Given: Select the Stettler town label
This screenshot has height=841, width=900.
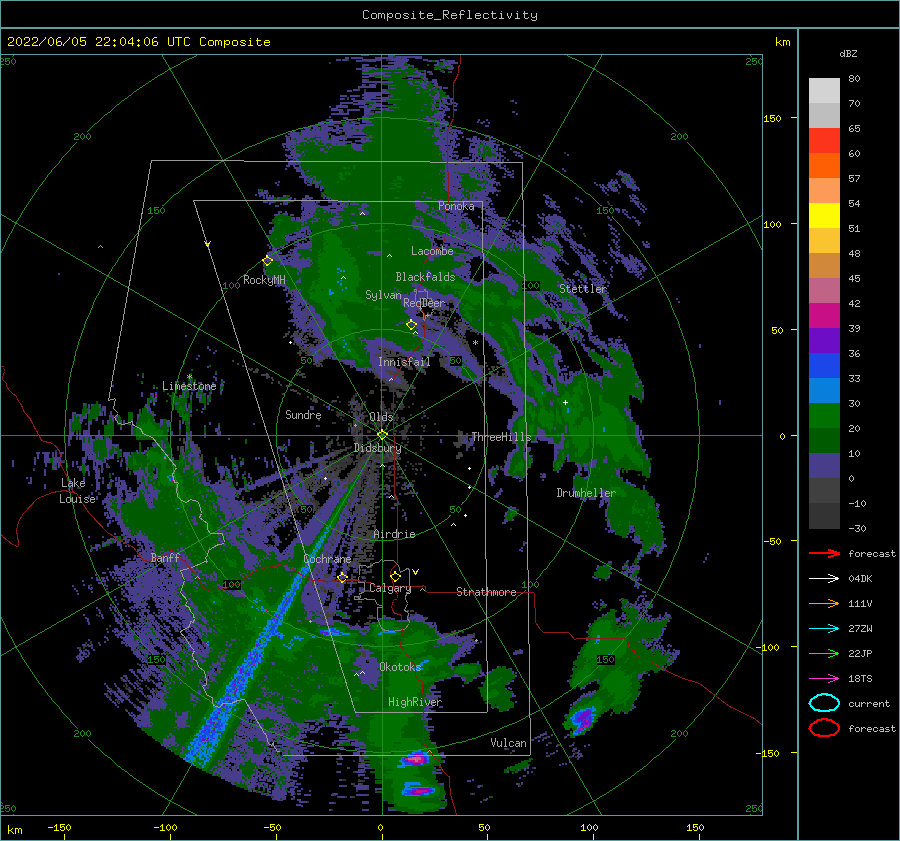Looking at the screenshot, I should [583, 289].
